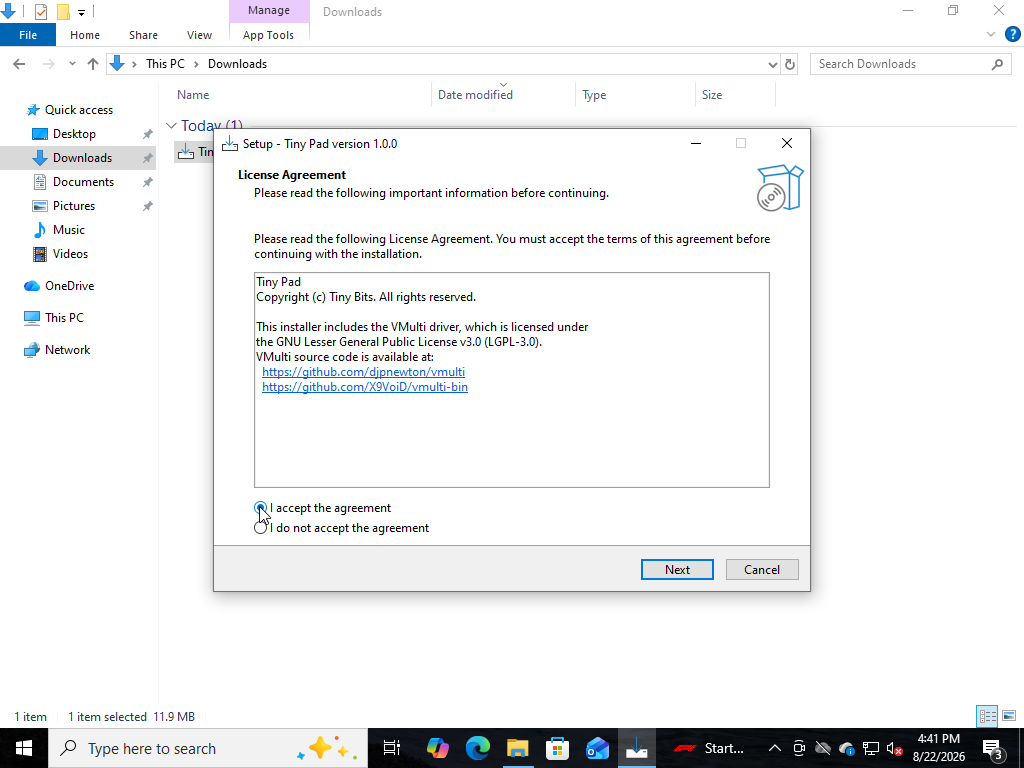Open the Windows Start menu
1024x768 pixels.
point(24,748)
